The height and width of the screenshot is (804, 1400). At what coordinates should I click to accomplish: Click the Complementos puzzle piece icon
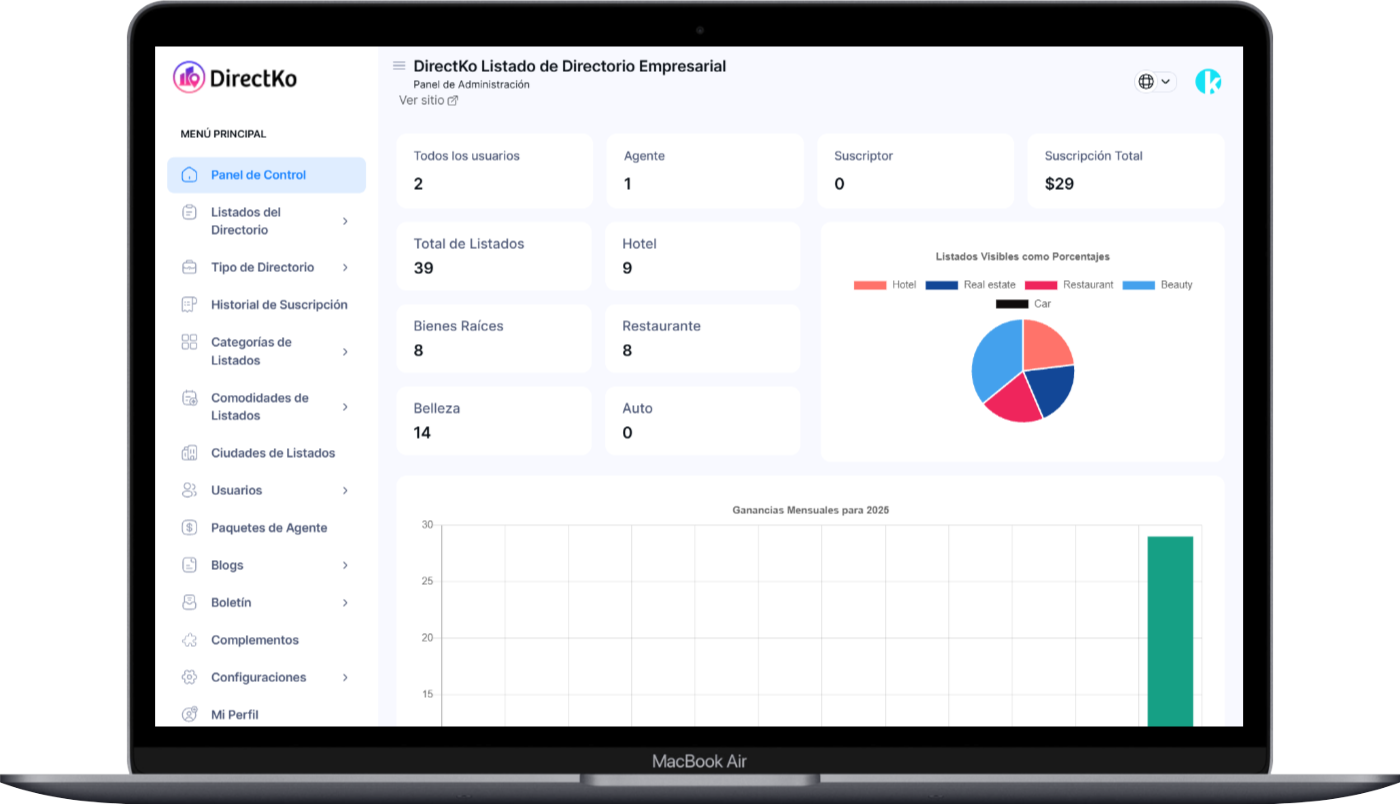coord(189,640)
